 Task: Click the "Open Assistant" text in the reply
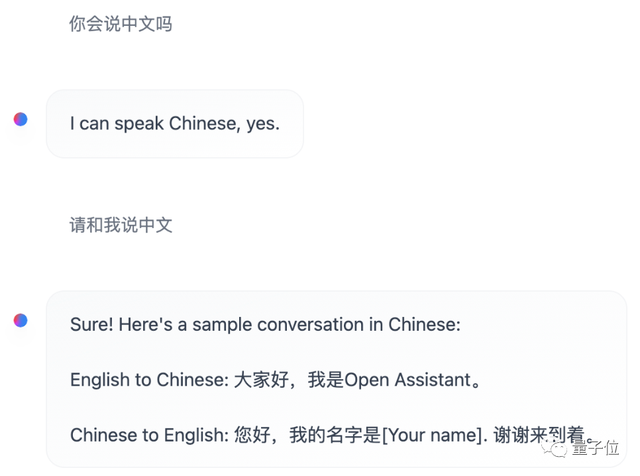(406, 380)
